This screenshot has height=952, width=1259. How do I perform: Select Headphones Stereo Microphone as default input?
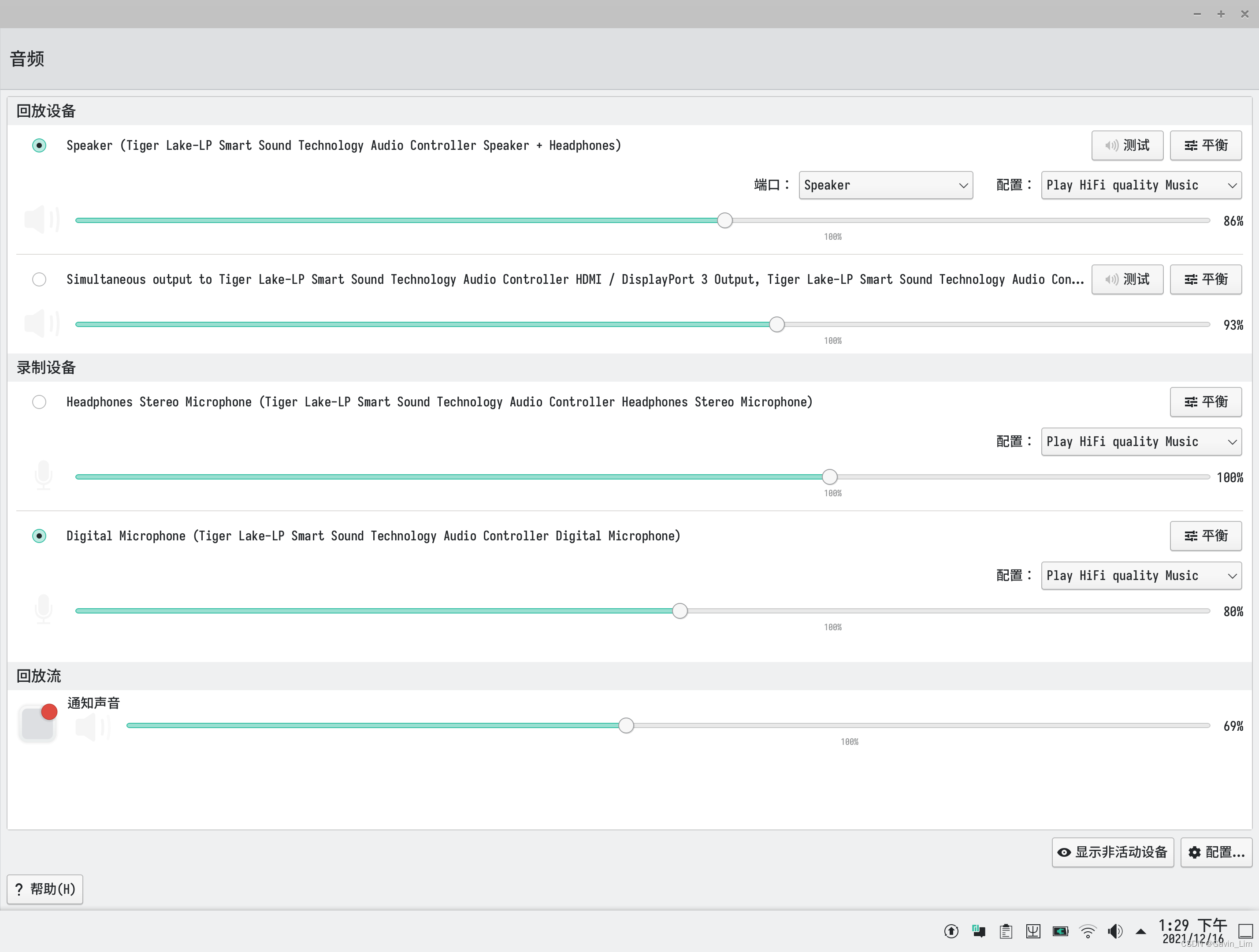click(x=39, y=402)
